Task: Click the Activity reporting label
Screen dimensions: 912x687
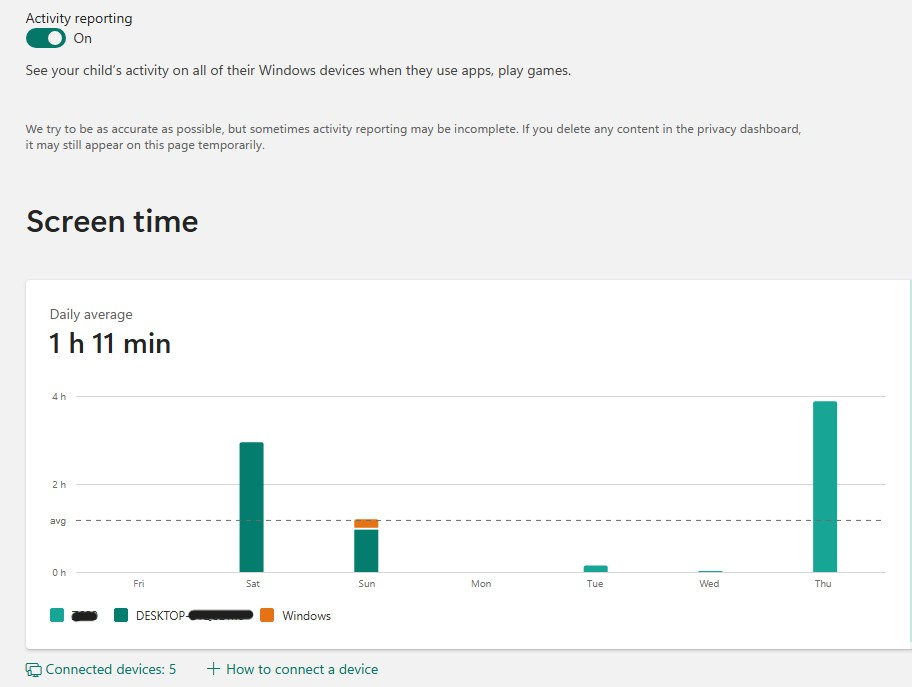Action: [79, 19]
